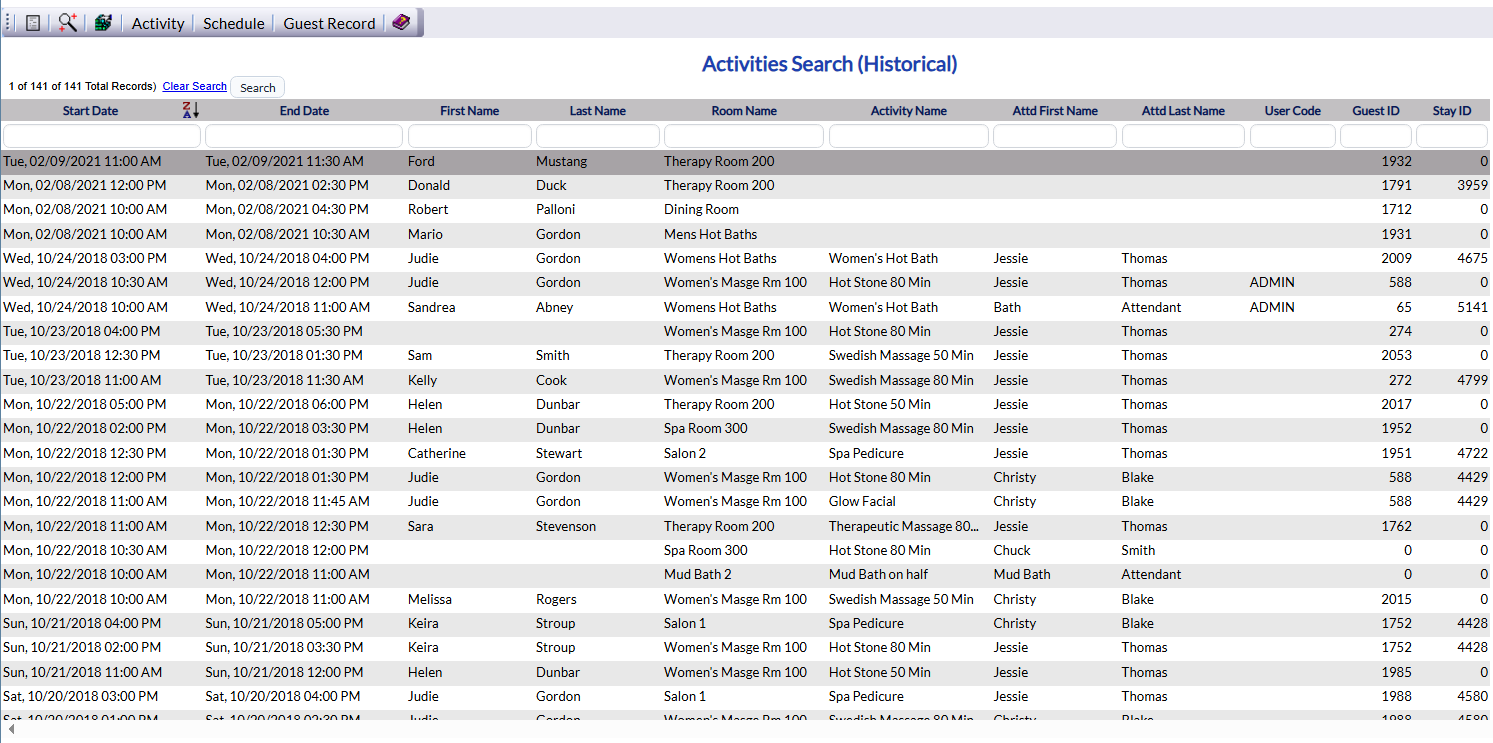
Task: Click stay ID 5141
Action: tap(1472, 307)
